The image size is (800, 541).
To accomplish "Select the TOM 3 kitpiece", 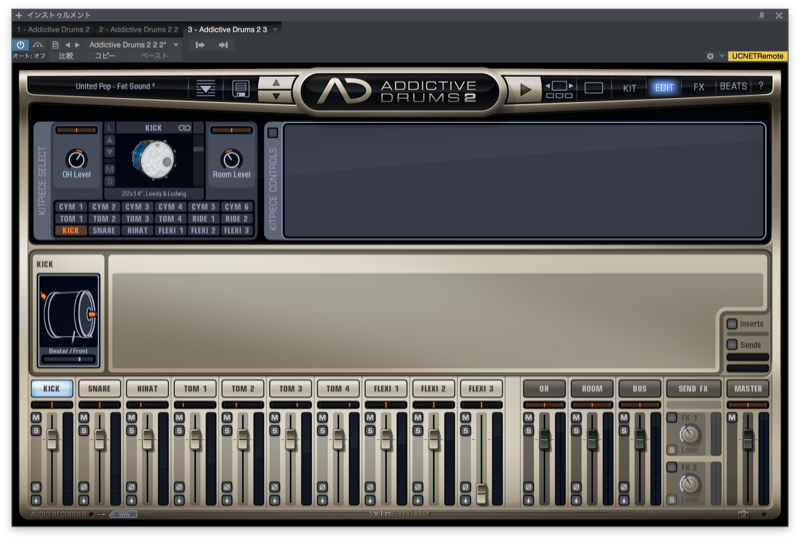I will pos(137,218).
